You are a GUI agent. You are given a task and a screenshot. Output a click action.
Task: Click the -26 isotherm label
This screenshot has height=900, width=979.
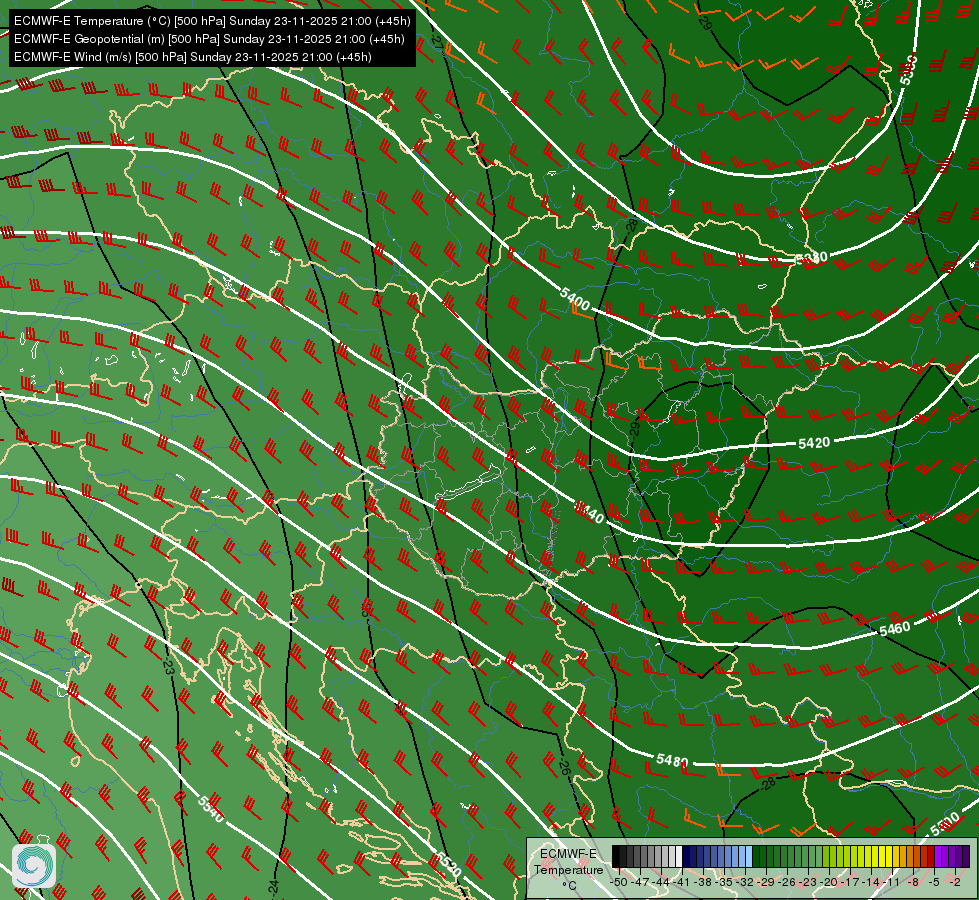[564, 765]
